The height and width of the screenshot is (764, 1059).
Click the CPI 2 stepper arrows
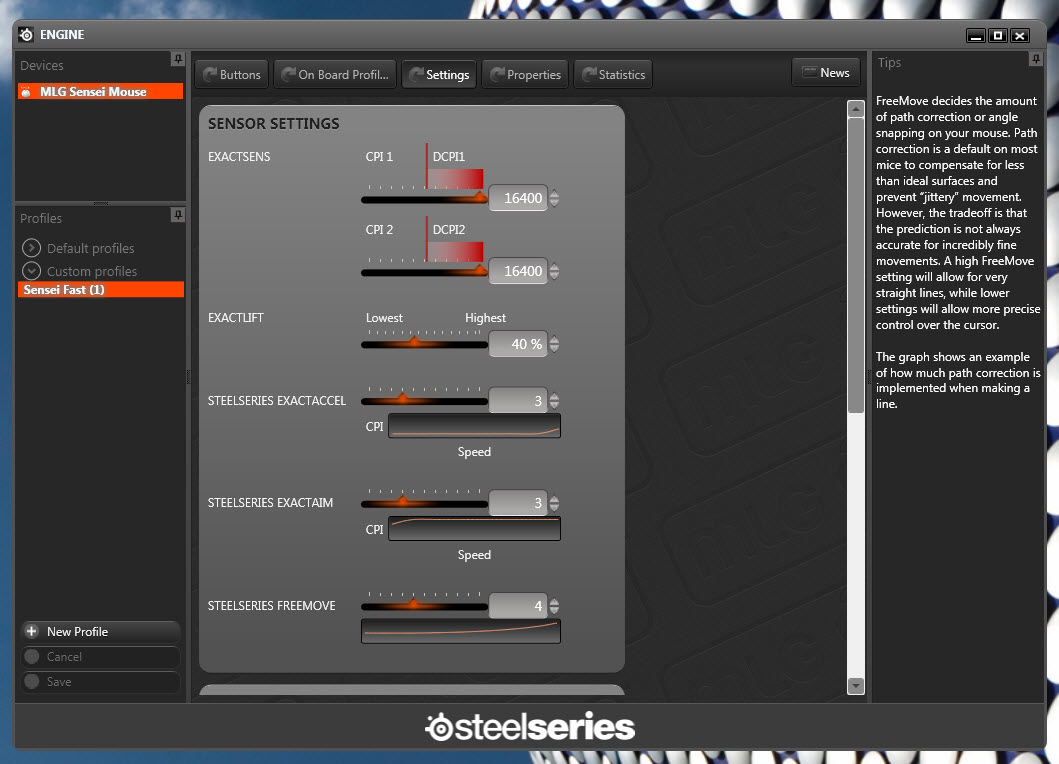[x=554, y=271]
